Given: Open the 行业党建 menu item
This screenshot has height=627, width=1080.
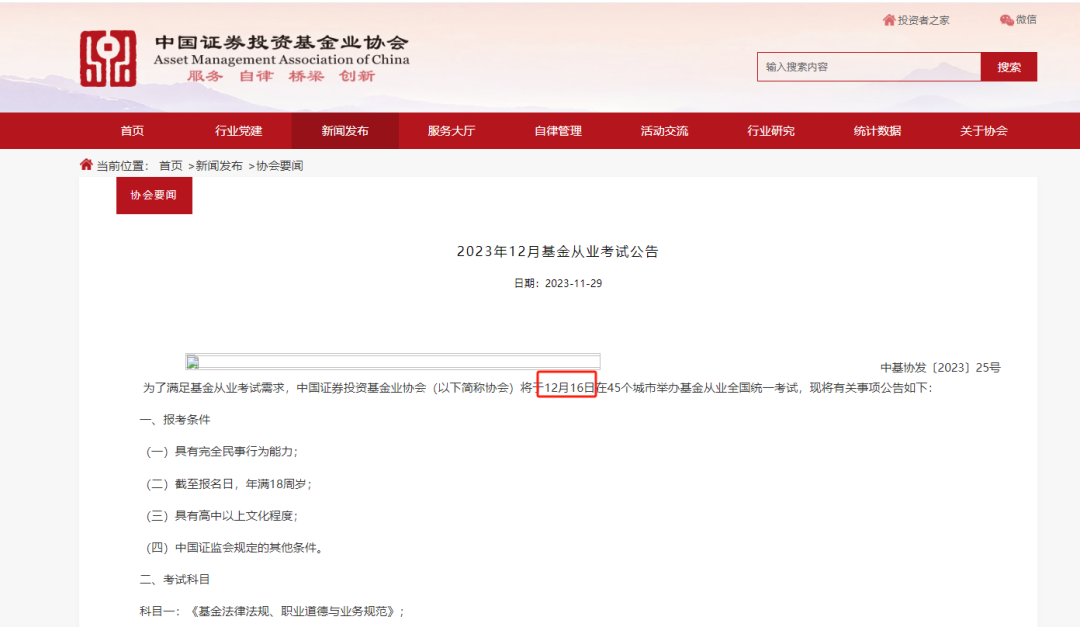Looking at the screenshot, I should 238,131.
